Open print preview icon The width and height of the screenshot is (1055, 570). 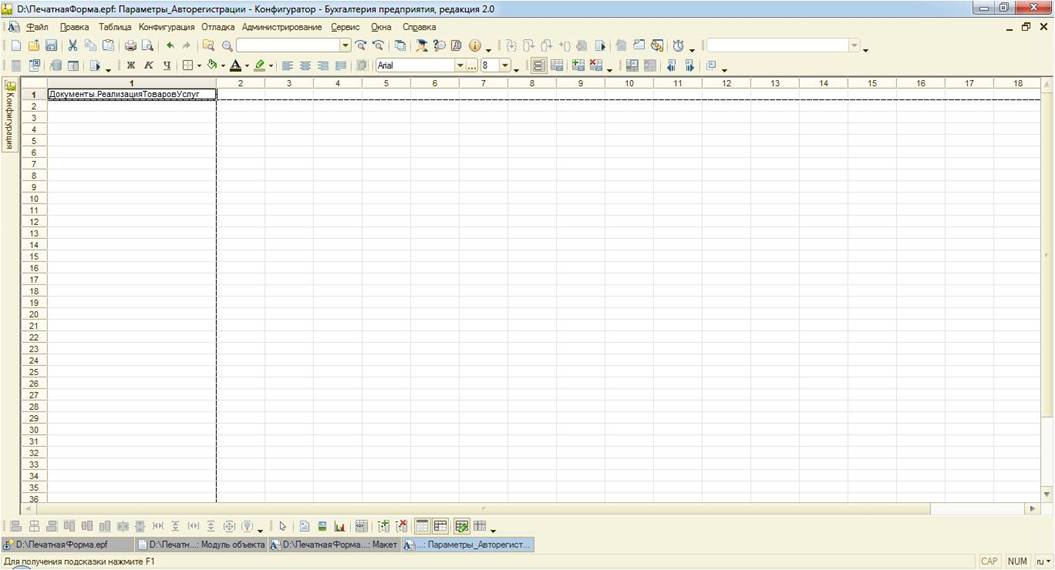[147, 46]
